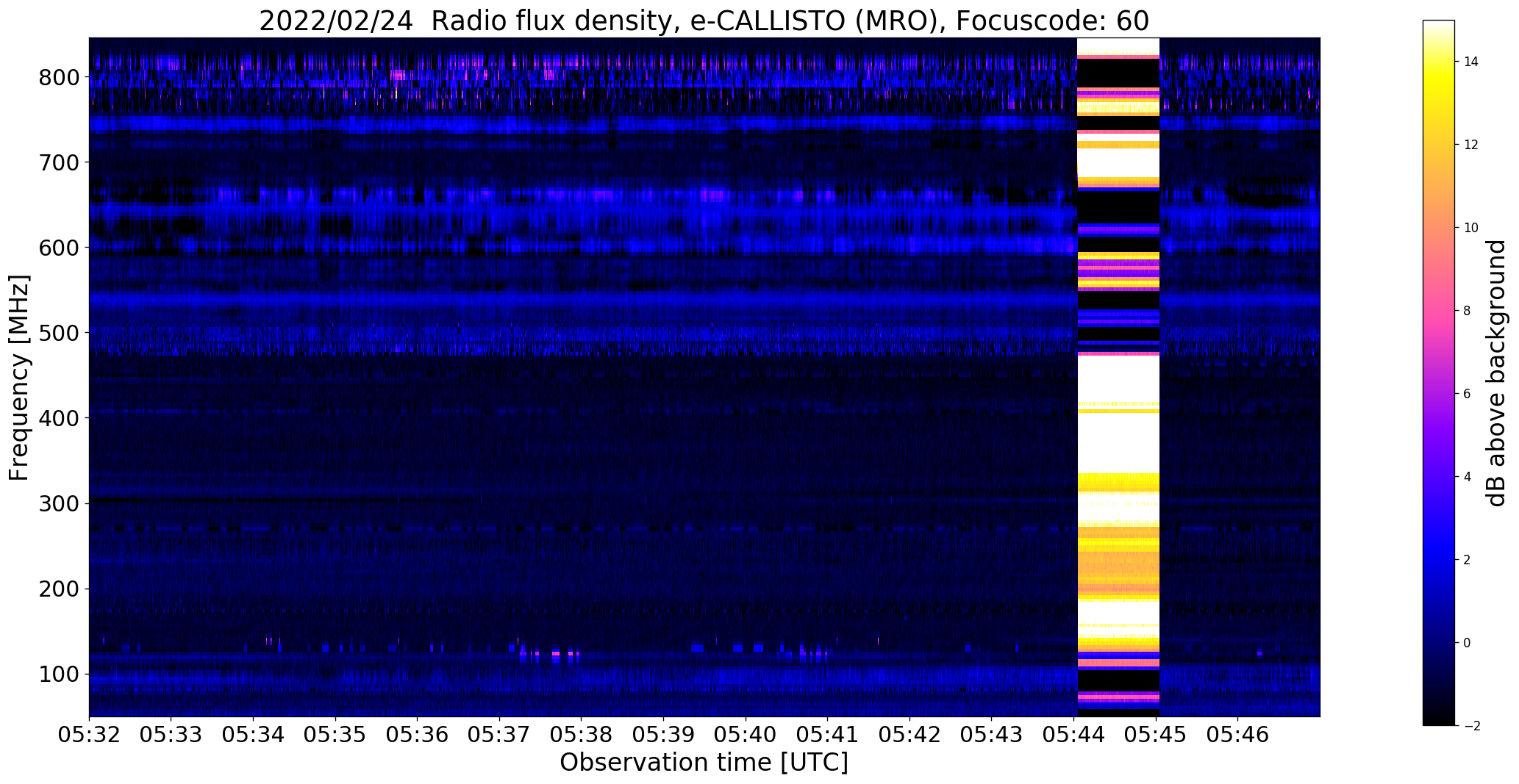The width and height of the screenshot is (1519, 784).
Task: Click the colorbar tick label 6
Action: point(1468,394)
